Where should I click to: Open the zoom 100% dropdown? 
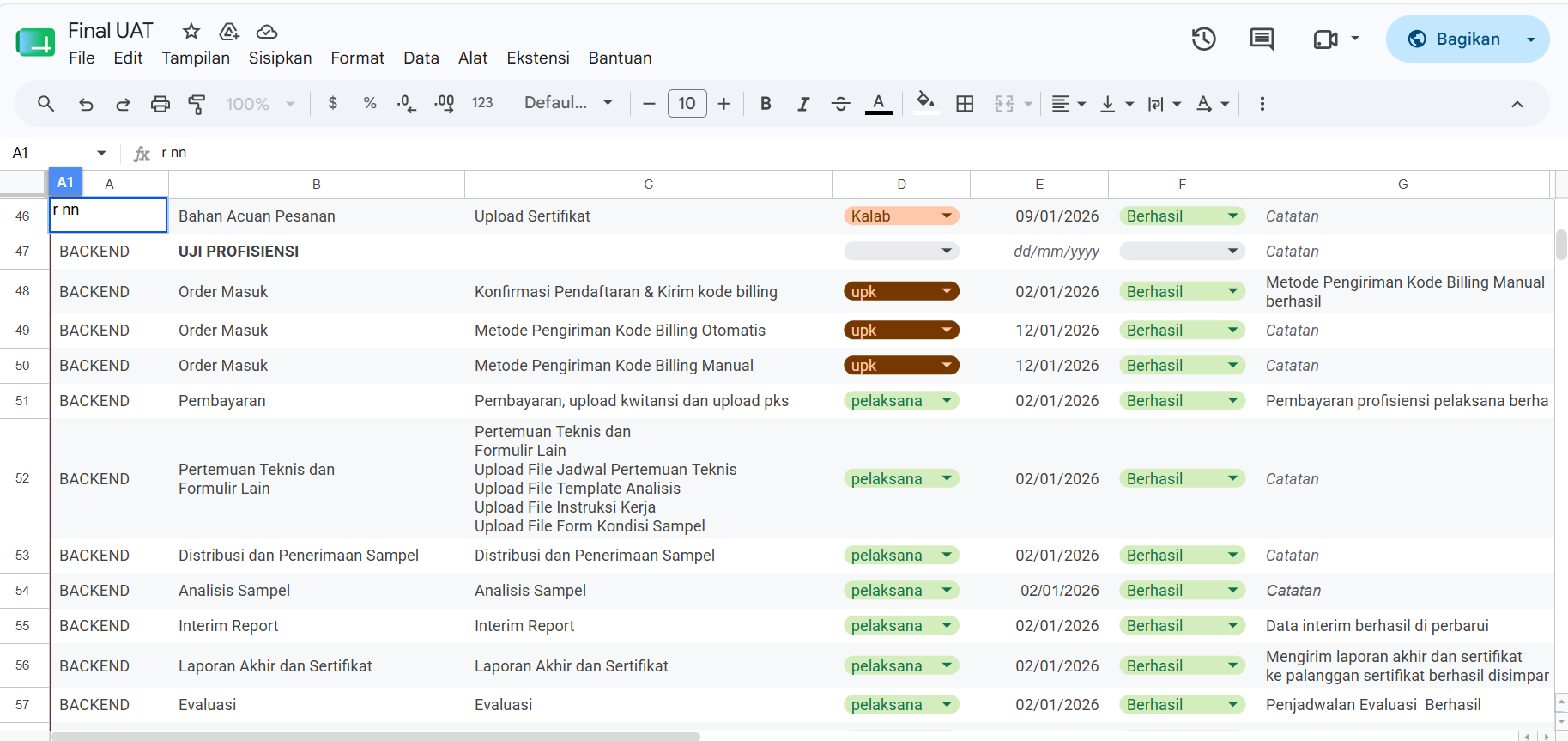[261, 104]
